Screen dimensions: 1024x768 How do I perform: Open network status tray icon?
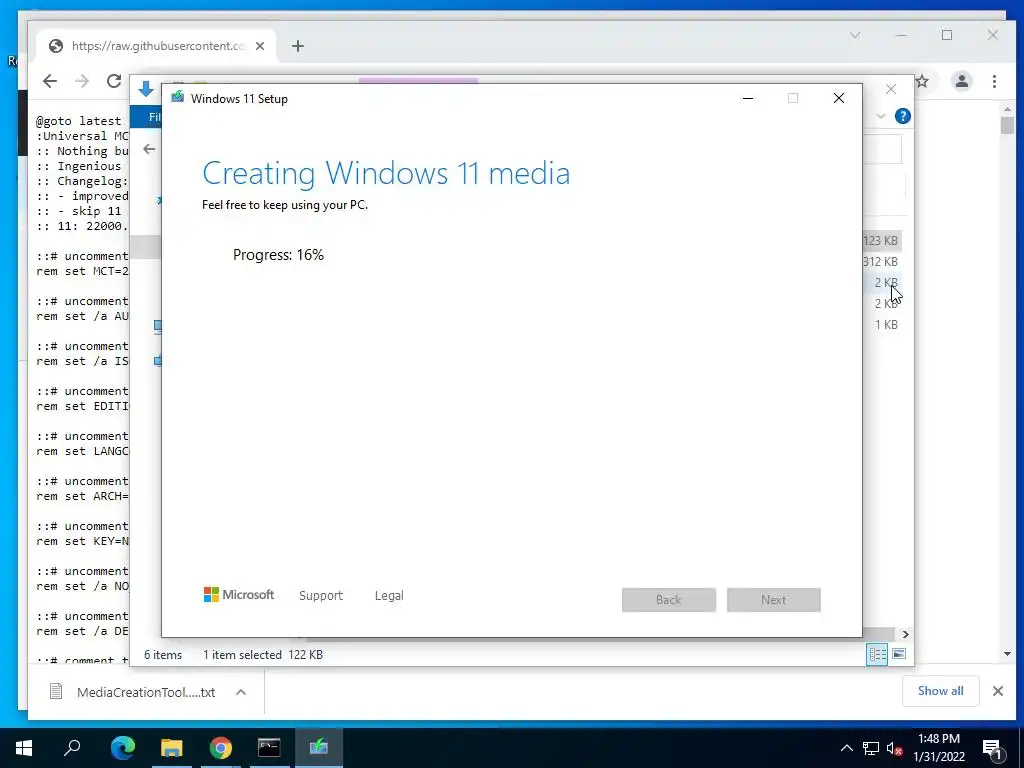(x=871, y=748)
